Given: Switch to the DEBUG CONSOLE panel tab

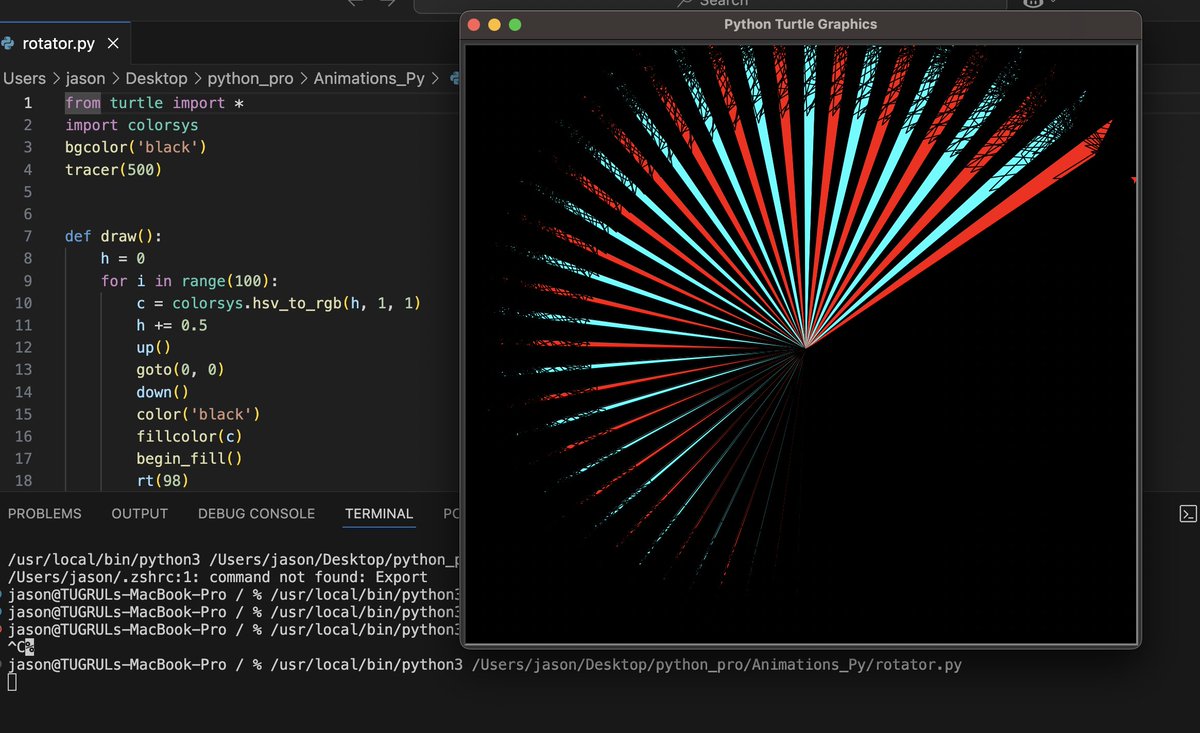Looking at the screenshot, I should click(x=256, y=514).
